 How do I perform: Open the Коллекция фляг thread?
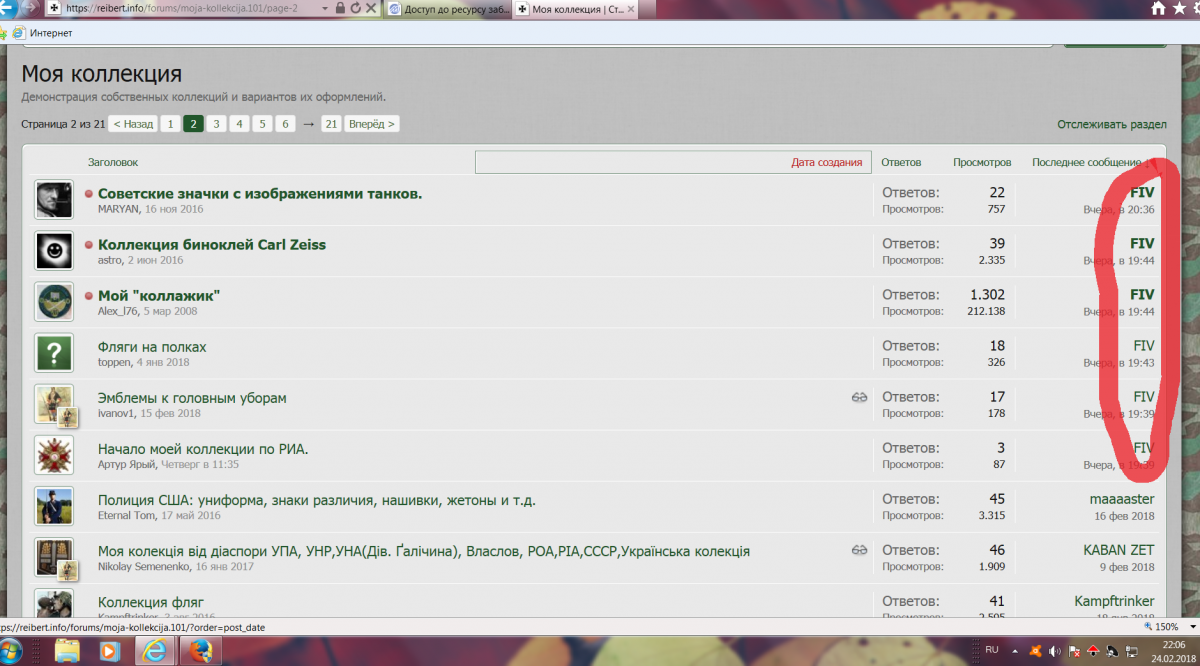(x=151, y=602)
